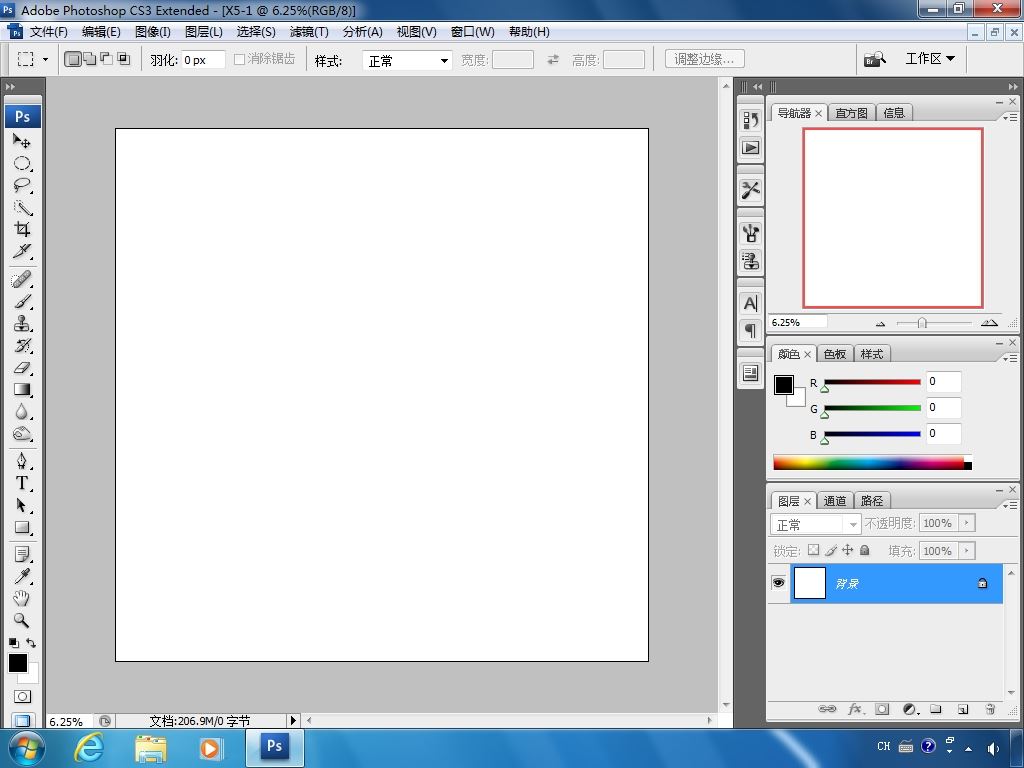Viewport: 1024px width, 768px height.
Task: Select the Blur tool
Action: (22, 411)
